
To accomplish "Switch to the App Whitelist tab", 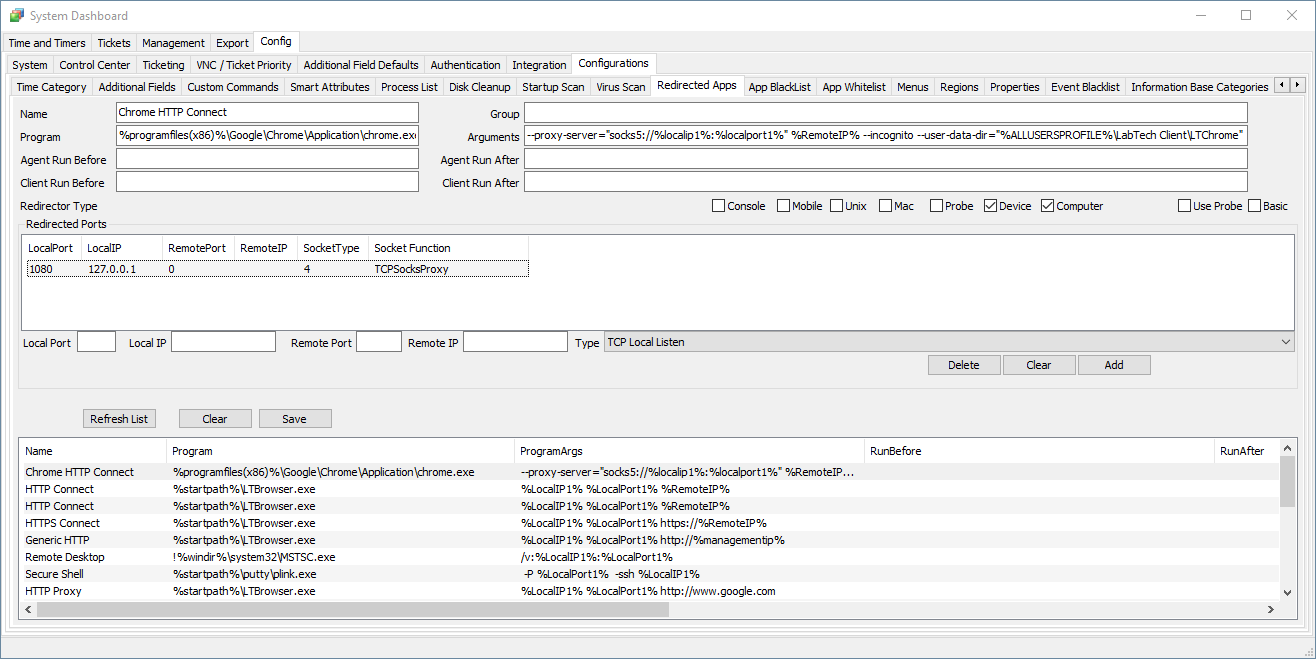I will (x=853, y=87).
